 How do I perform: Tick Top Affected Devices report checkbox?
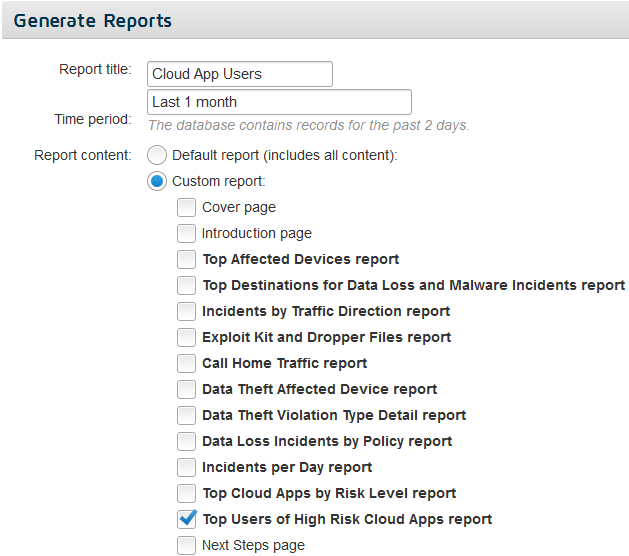[x=187, y=260]
